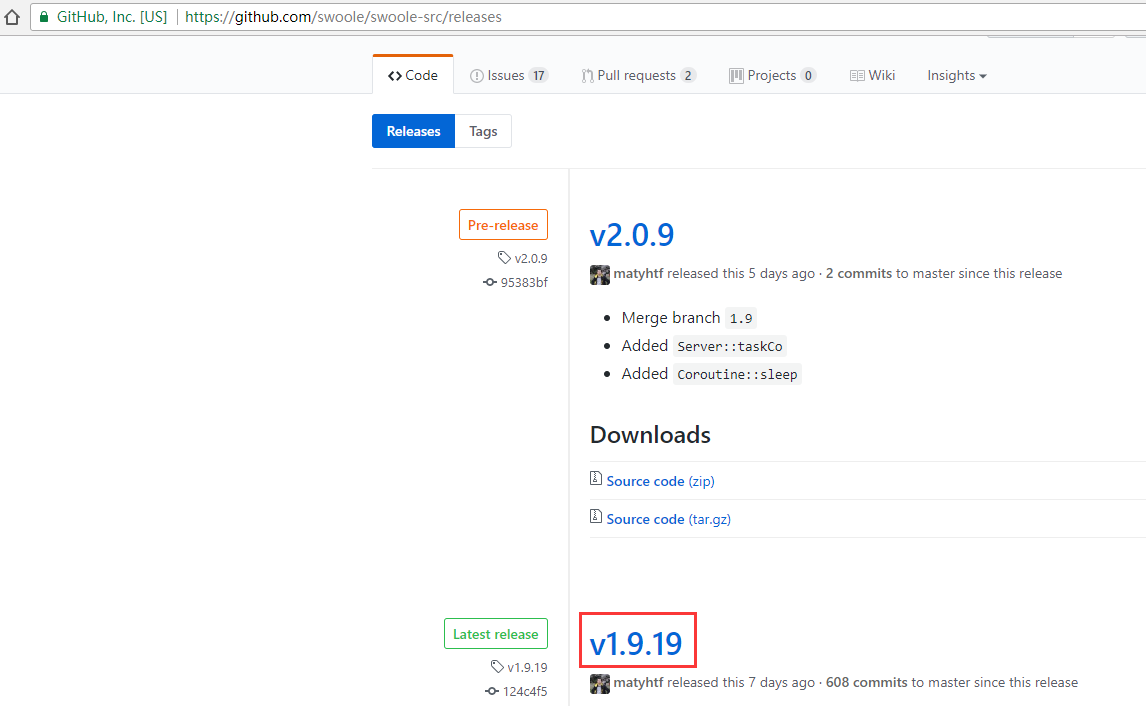Click the github.com address bar URL

[343, 17]
